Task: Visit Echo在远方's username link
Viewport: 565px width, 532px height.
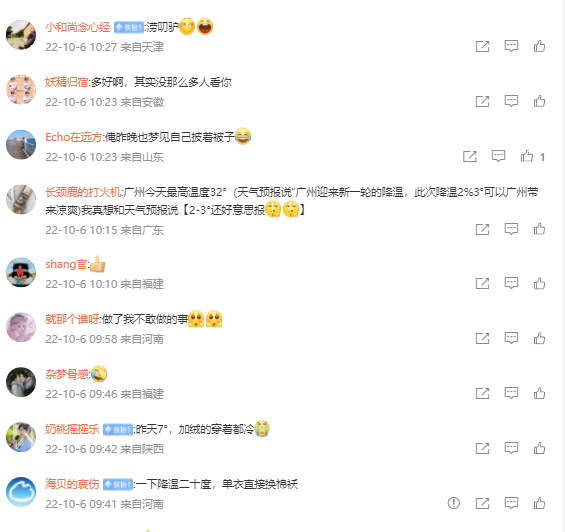Action: coord(74,137)
